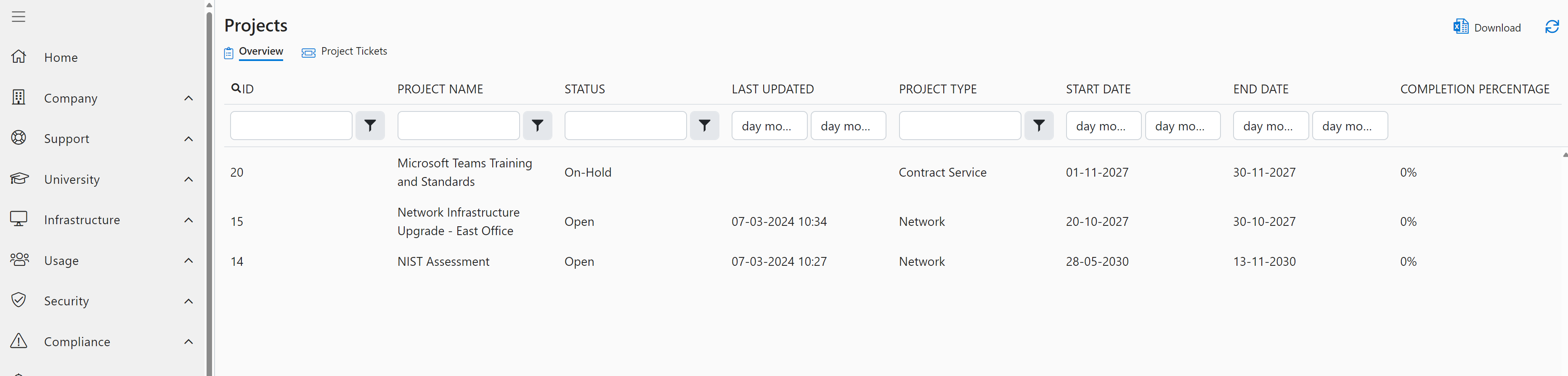Select the University graduation cap icon
Image resolution: width=1568 pixels, height=376 pixels.
(x=19, y=178)
